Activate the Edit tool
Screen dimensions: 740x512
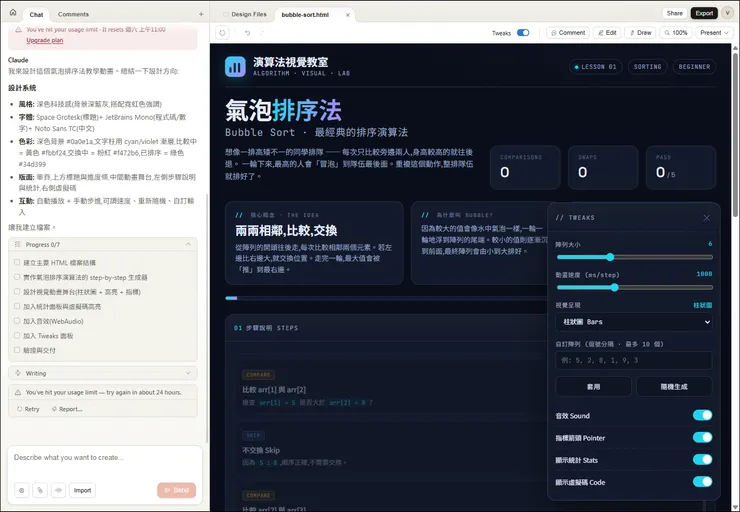[607, 33]
